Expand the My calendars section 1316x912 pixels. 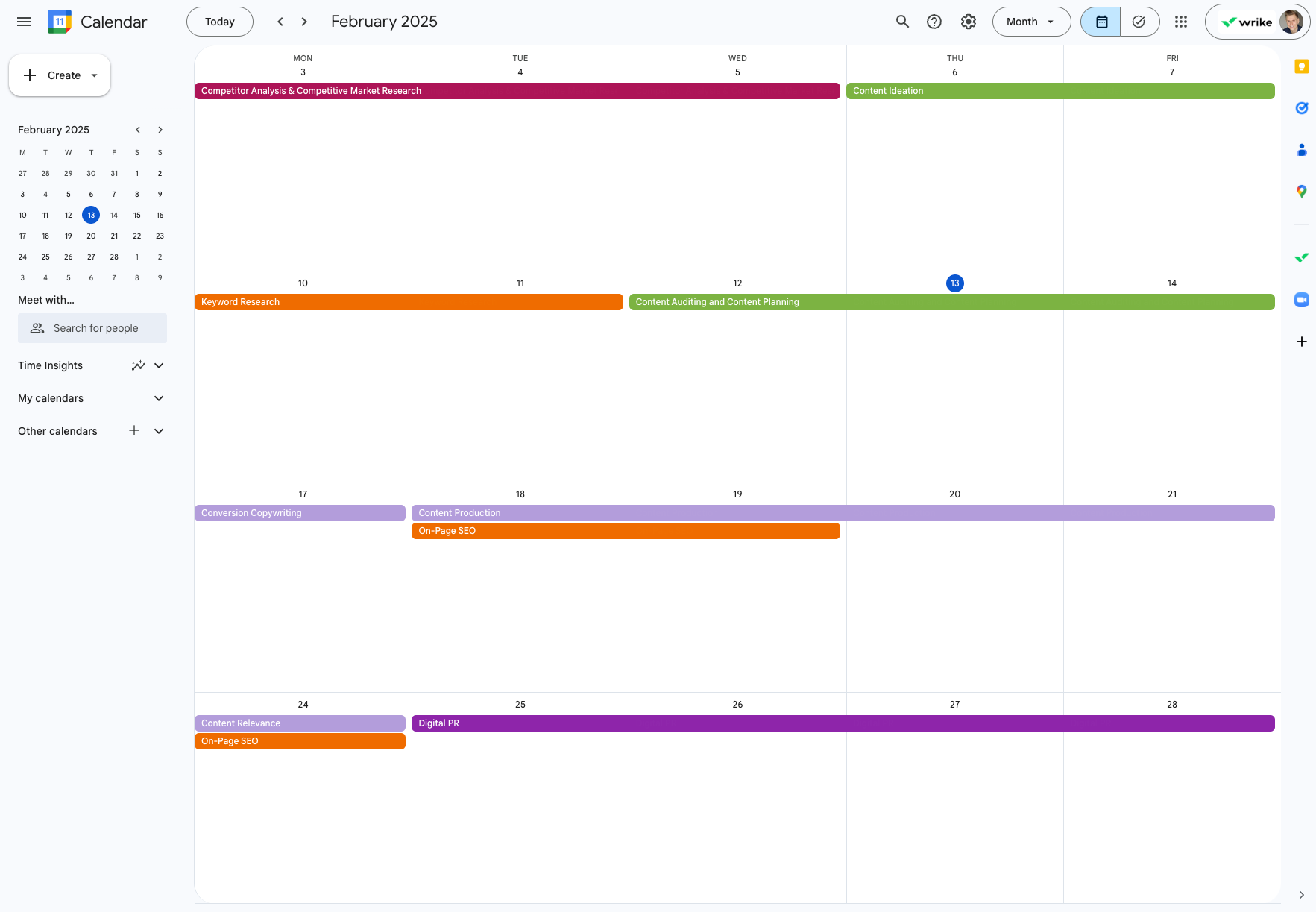(159, 398)
